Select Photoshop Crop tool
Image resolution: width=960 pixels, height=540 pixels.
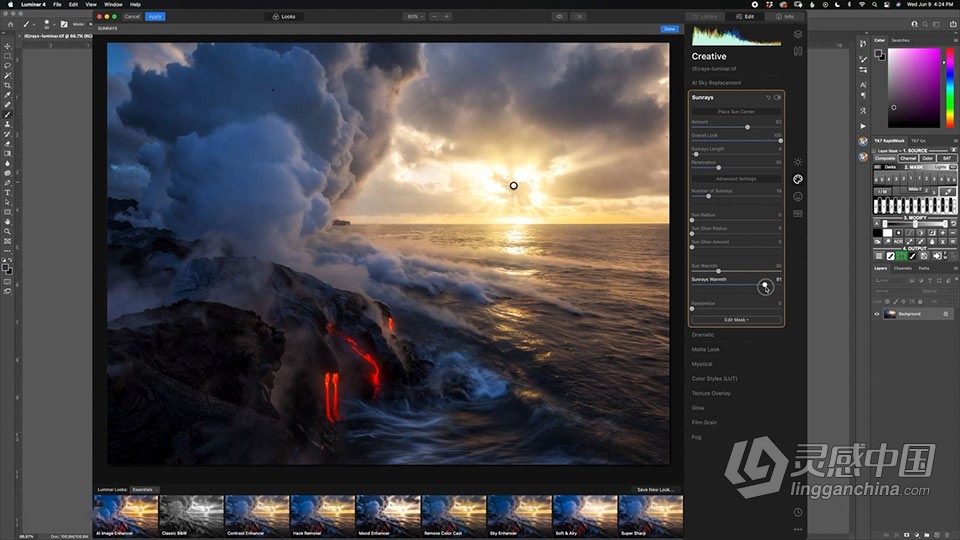pos(7,85)
